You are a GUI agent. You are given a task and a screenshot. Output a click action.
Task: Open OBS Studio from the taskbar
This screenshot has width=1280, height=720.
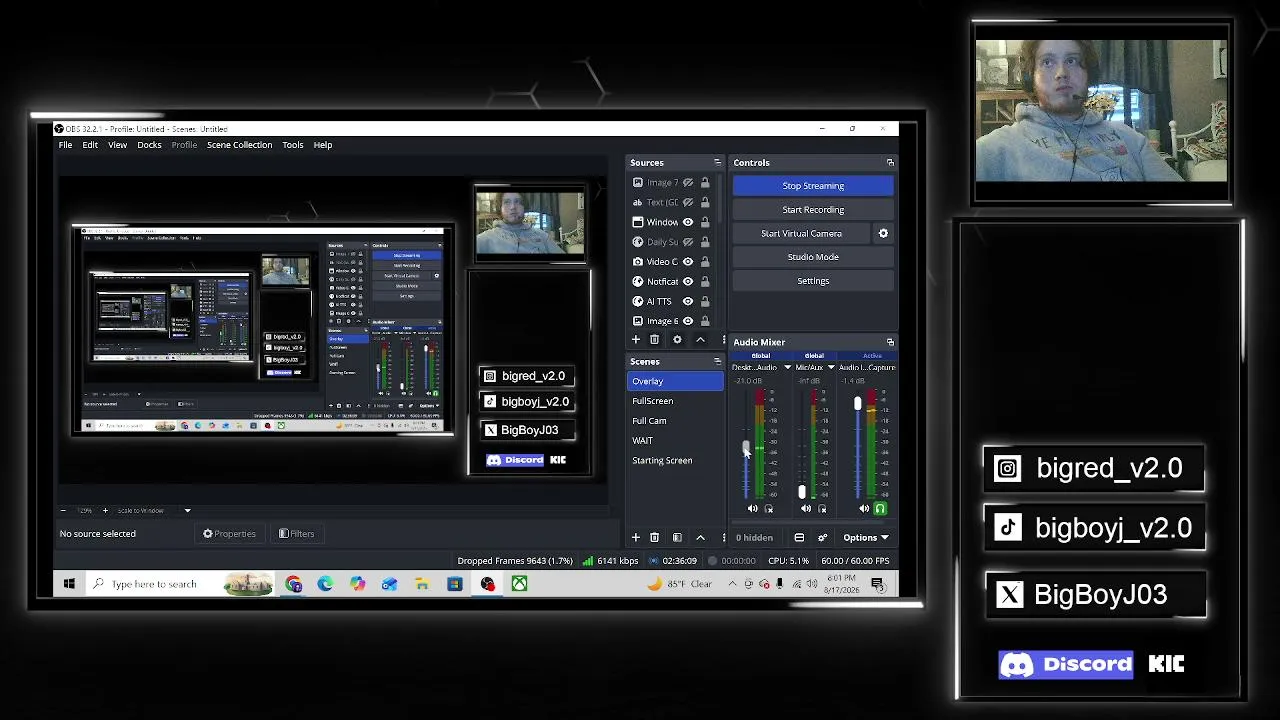[x=487, y=584]
